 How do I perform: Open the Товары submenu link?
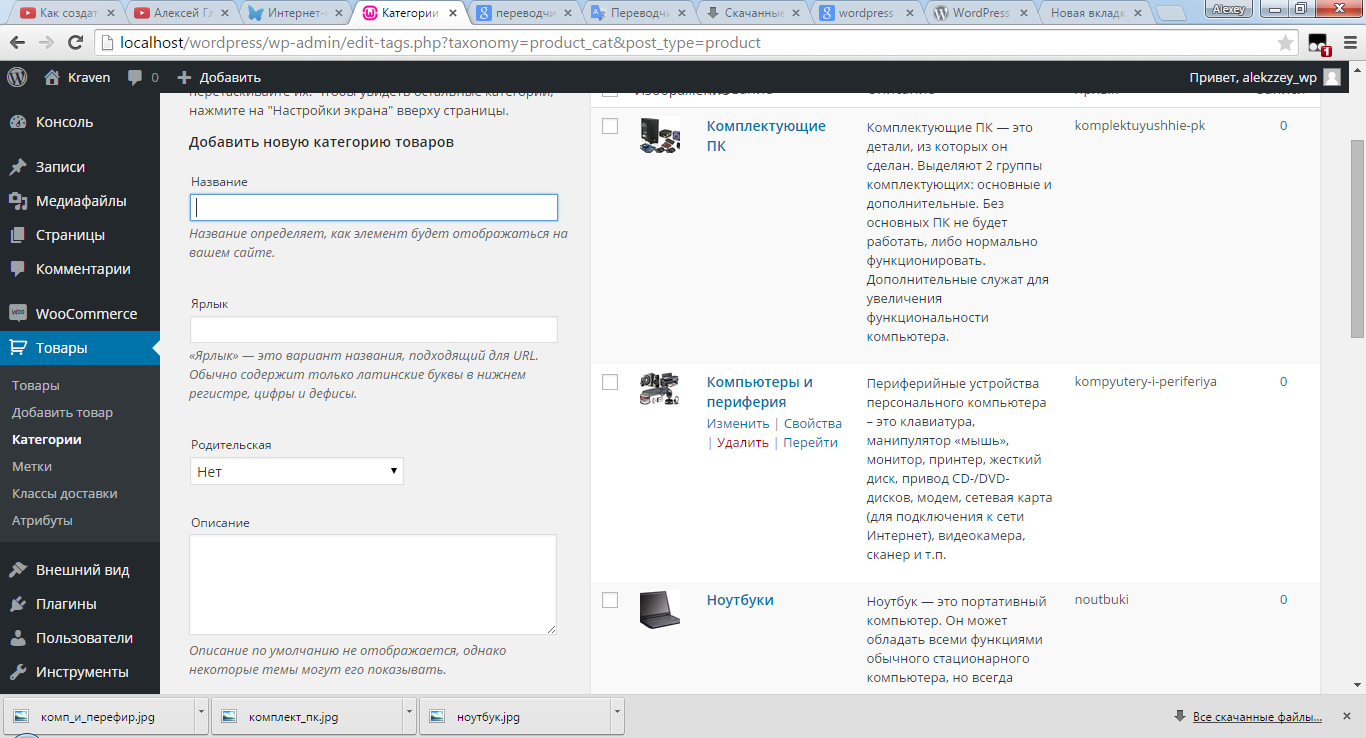click(x=36, y=386)
